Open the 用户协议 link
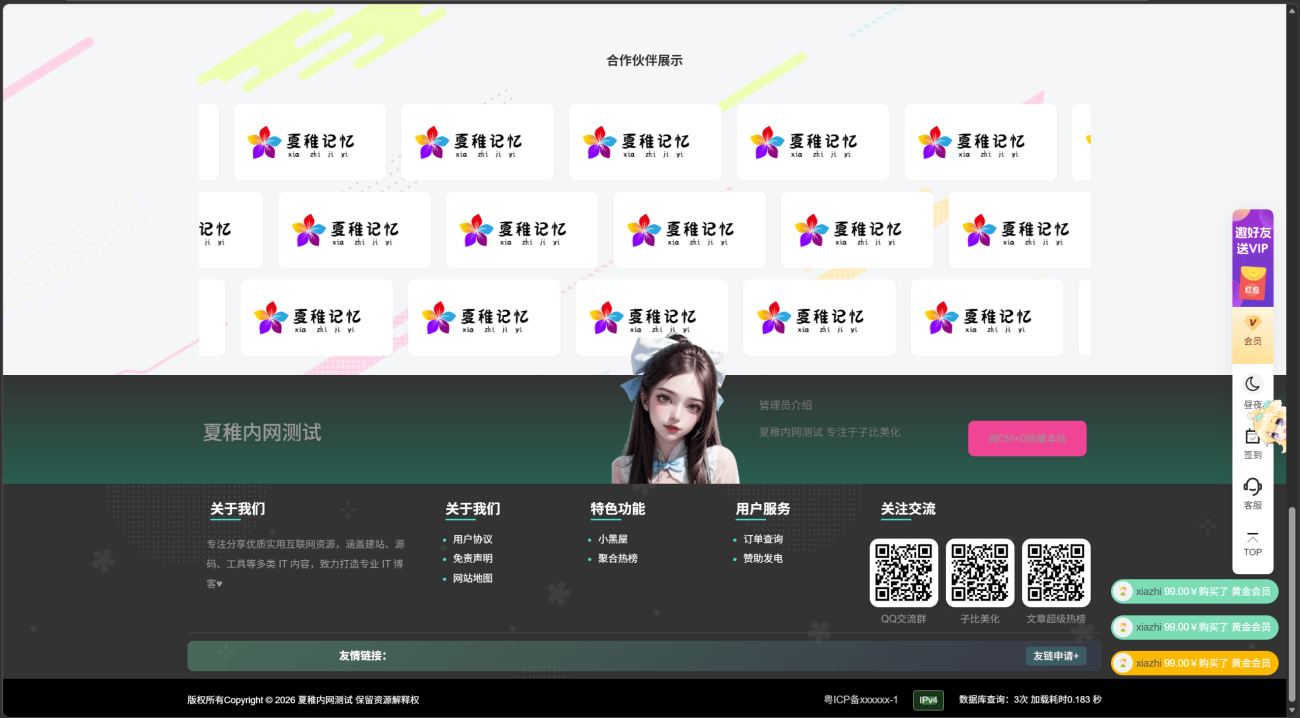 pos(472,539)
